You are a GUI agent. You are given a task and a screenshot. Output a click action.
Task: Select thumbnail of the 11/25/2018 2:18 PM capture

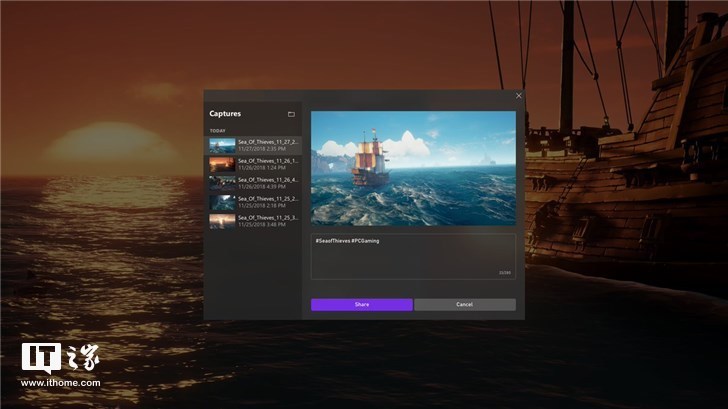point(222,202)
